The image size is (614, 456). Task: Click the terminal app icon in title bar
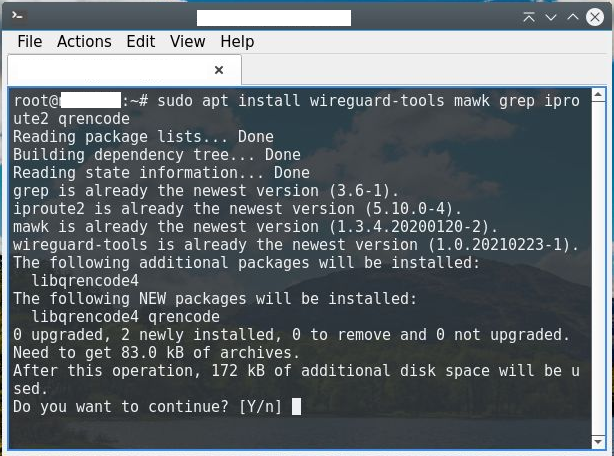pos(17,16)
